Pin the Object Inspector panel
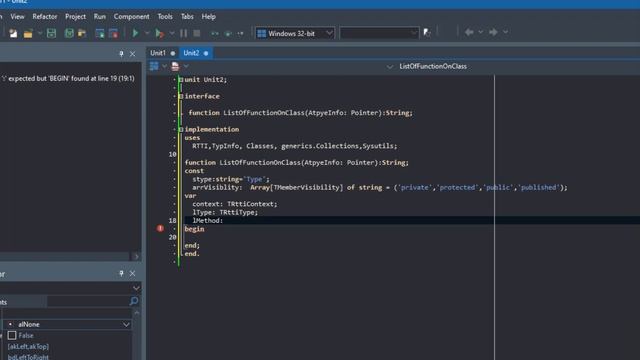This screenshot has height=360, width=640. point(121,273)
